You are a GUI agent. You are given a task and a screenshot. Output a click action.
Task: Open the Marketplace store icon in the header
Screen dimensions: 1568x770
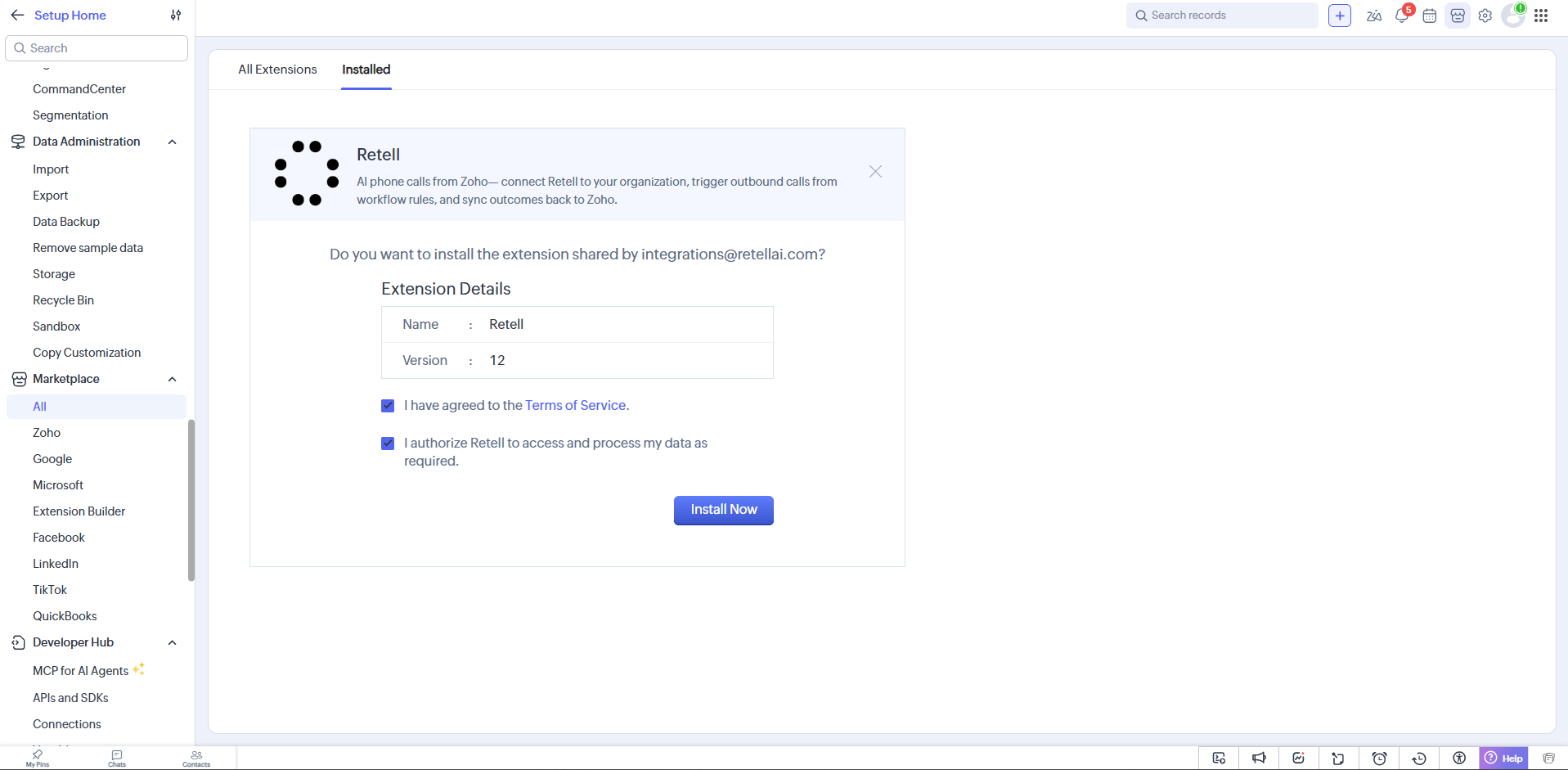click(1458, 16)
